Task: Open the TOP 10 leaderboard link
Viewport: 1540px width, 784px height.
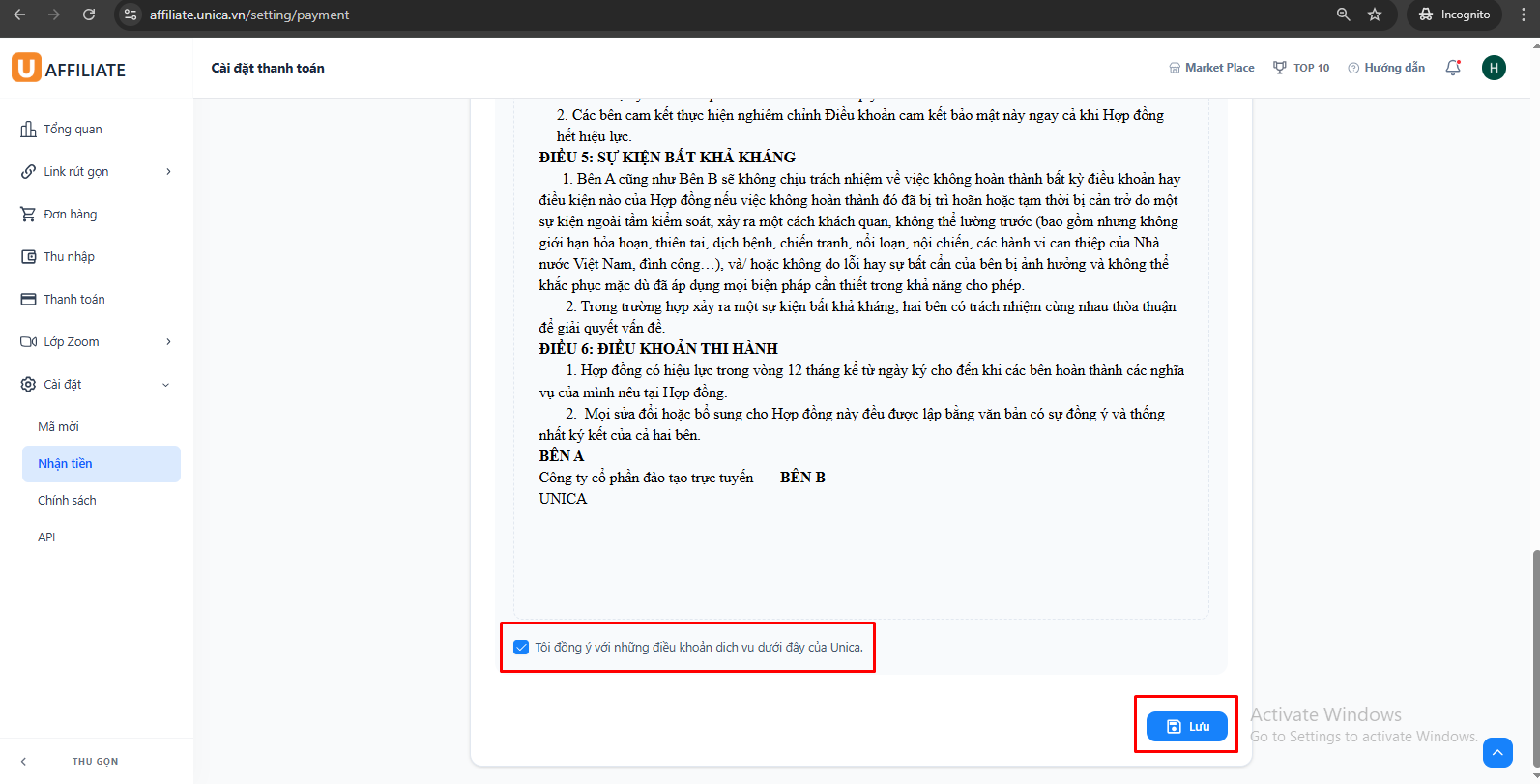Action: pyautogui.click(x=1301, y=68)
